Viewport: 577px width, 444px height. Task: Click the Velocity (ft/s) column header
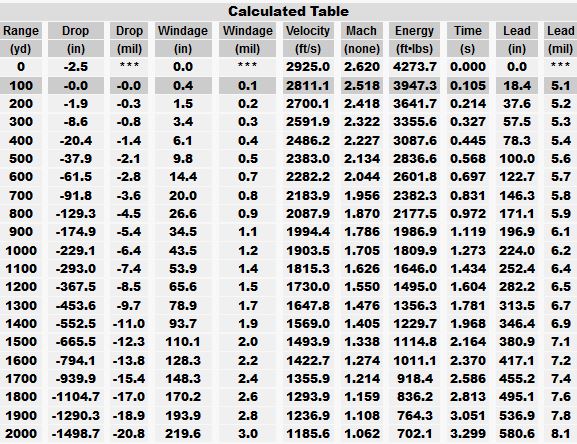pos(308,39)
